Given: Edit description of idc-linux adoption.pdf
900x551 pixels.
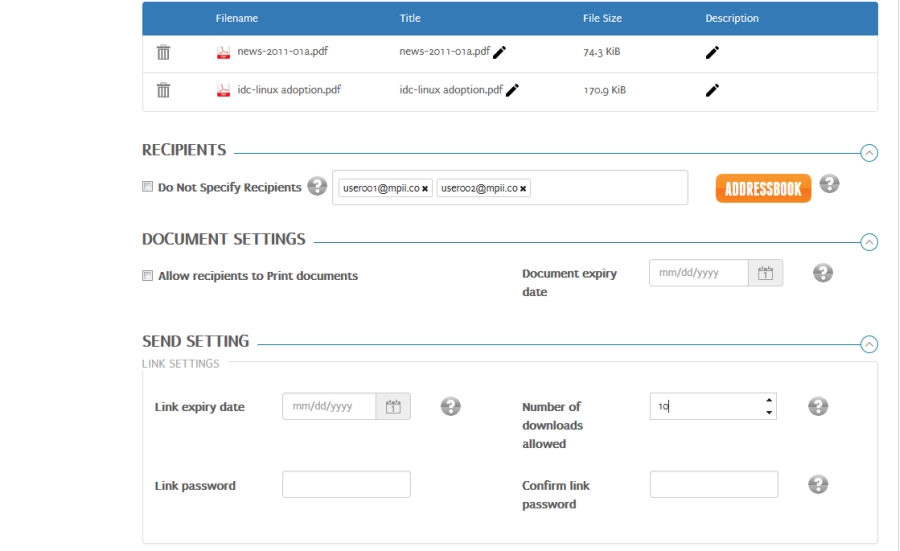Looking at the screenshot, I should [712, 90].
